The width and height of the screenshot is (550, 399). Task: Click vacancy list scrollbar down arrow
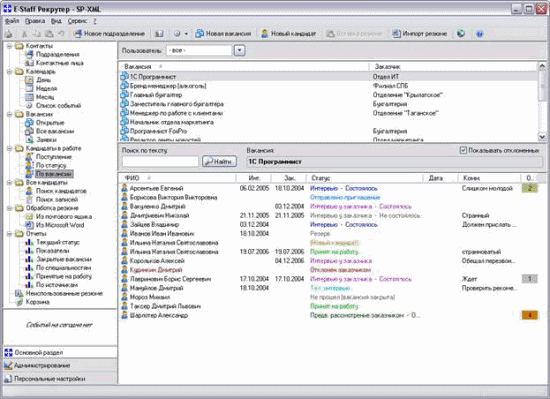coord(542,137)
